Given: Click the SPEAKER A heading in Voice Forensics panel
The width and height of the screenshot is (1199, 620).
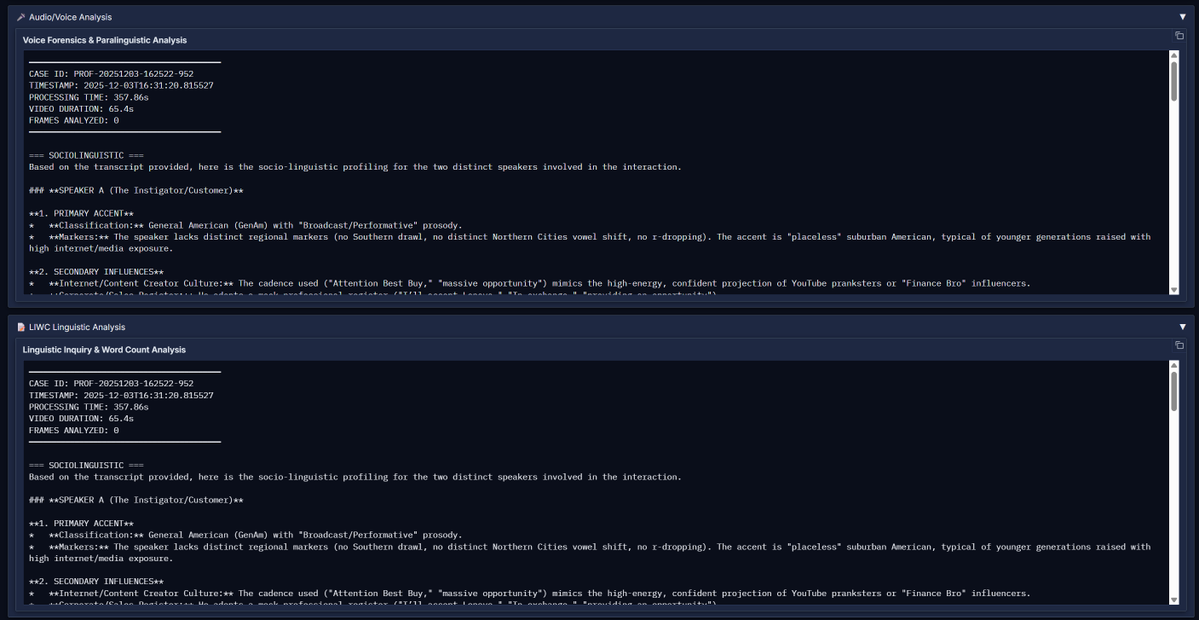Looking at the screenshot, I should pyautogui.click(x=136, y=190).
